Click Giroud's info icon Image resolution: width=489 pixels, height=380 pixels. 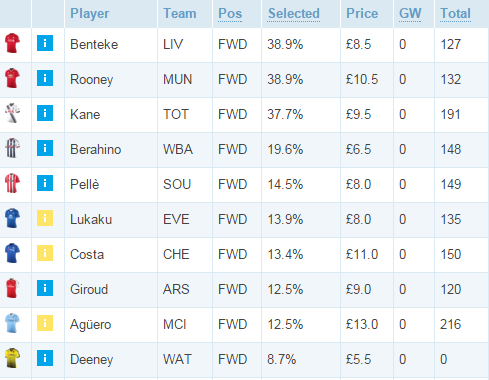click(45, 288)
